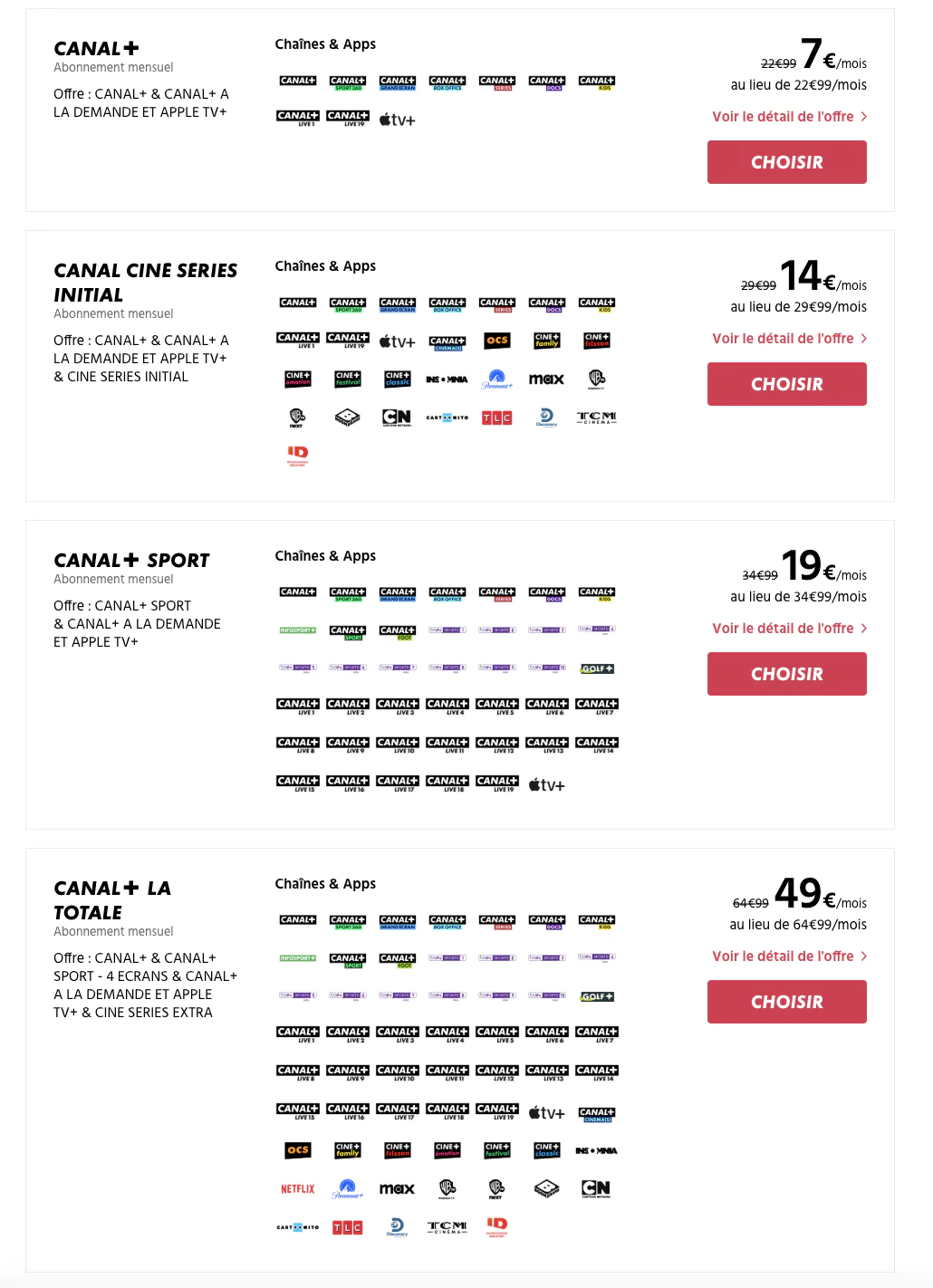This screenshot has height=1288, width=933.
Task: Click the max logo in Cine Series Initial
Action: 546,380
